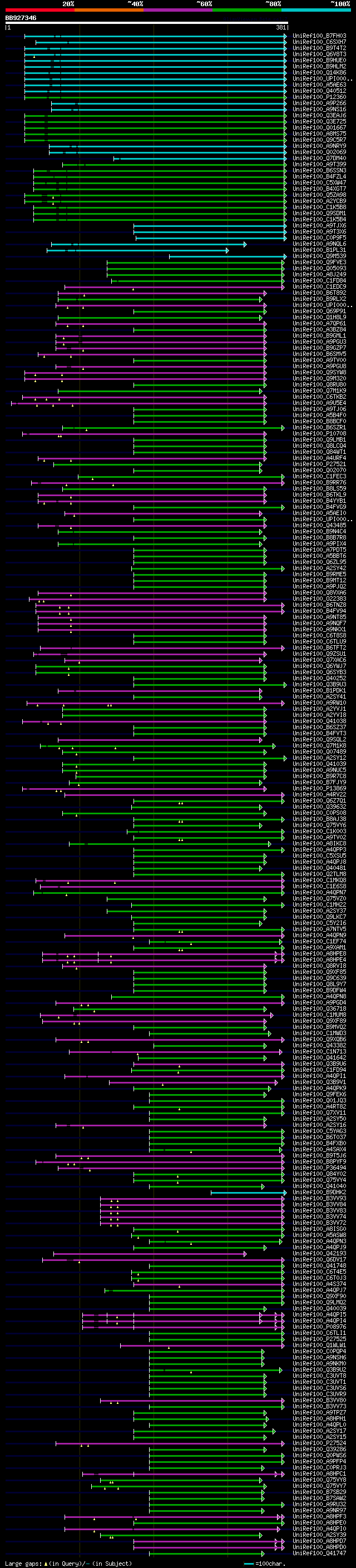356x1568 pixels.
Task: Click label UniRef100_B3VV80
Action: 319,1400
